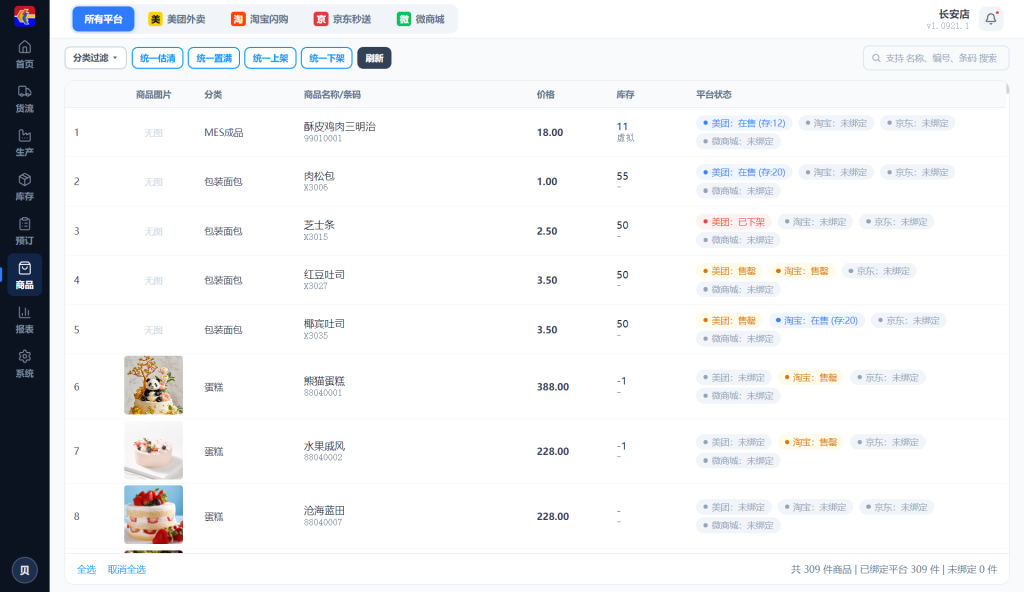The image size is (1024, 592).
Task: Open the 报表 reports sidebar section
Action: 25,320
